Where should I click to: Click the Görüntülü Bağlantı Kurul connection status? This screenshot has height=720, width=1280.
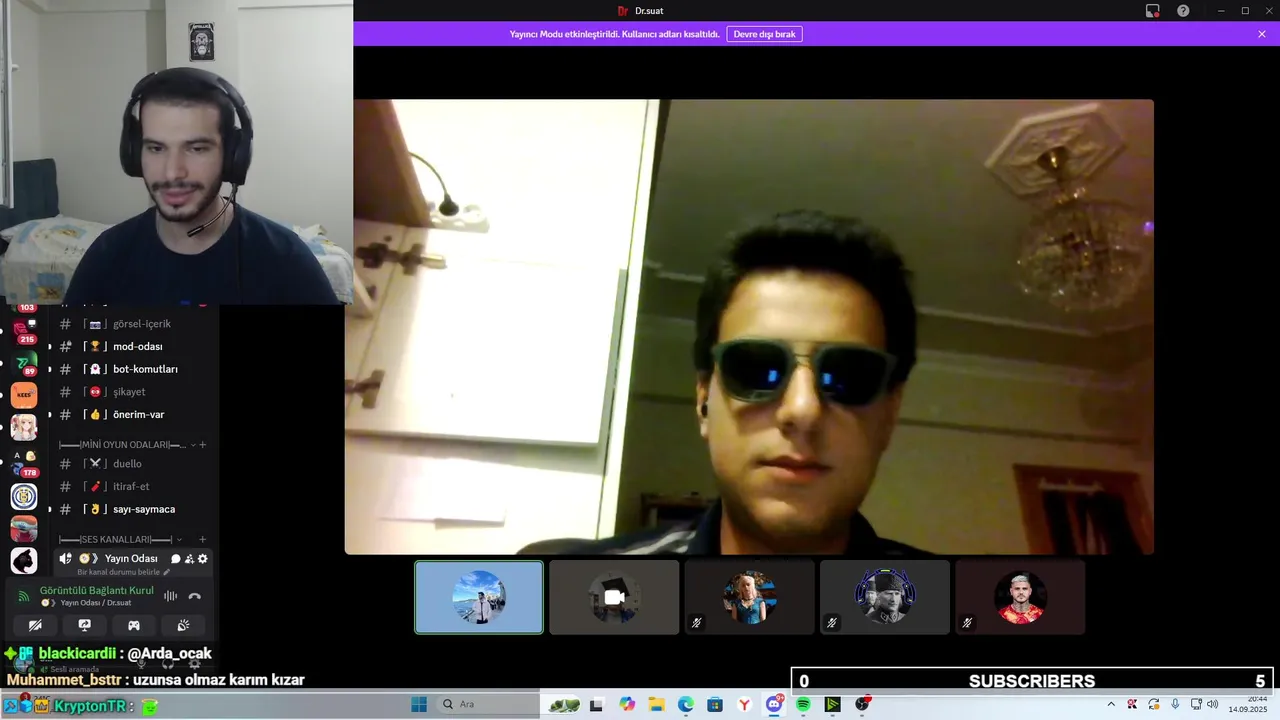[x=96, y=590]
